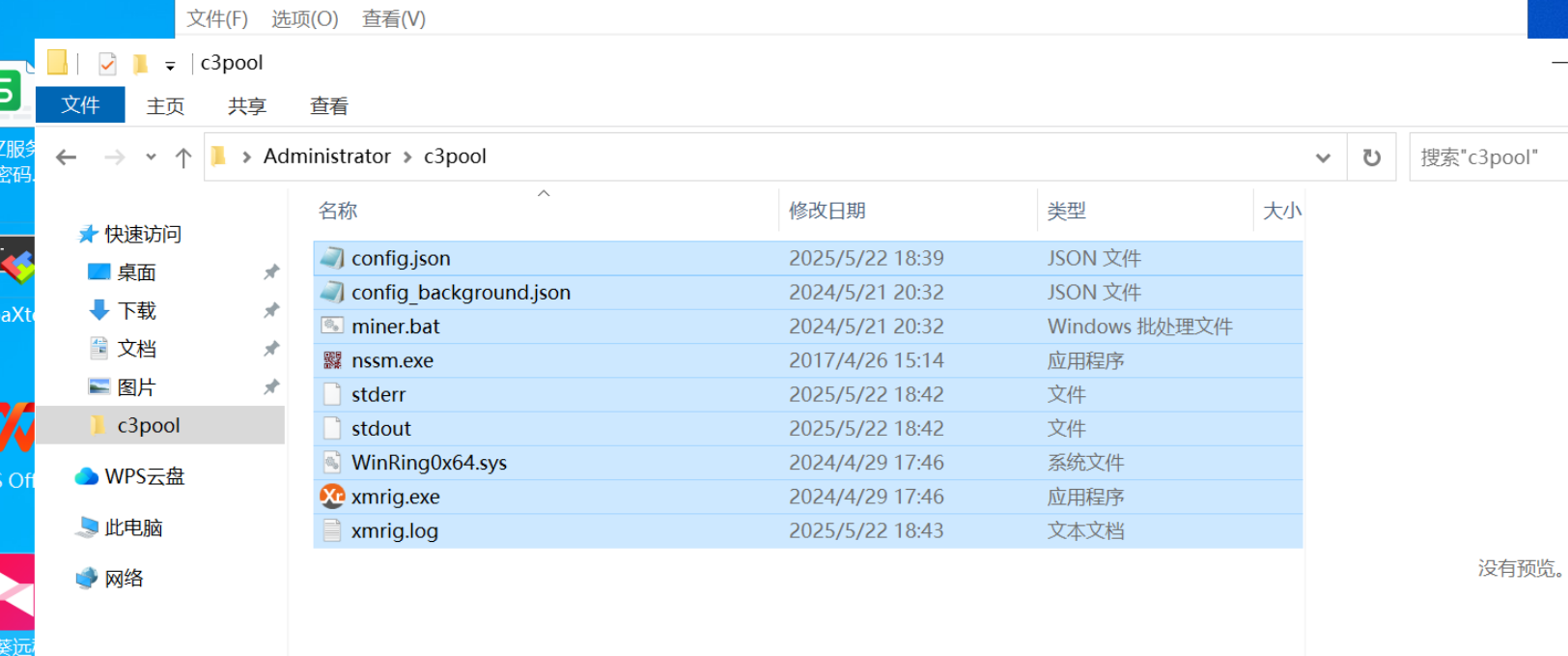Image resolution: width=1568 pixels, height=656 pixels.
Task: Open the 文件 ribbon tab
Action: (80, 104)
